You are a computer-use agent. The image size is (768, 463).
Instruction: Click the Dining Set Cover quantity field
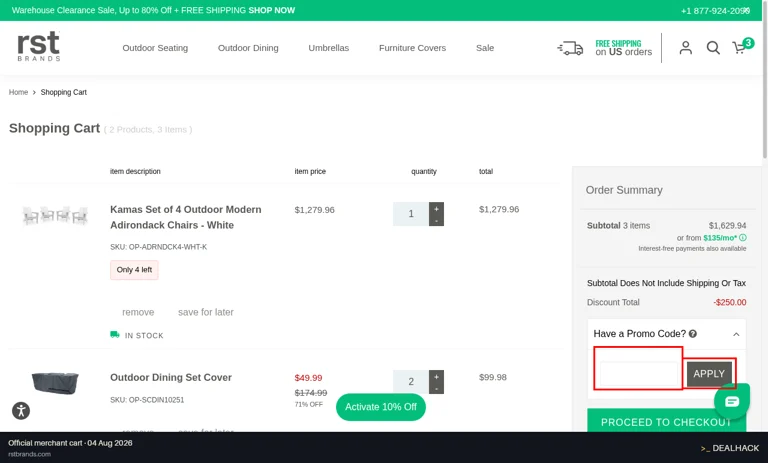(411, 382)
